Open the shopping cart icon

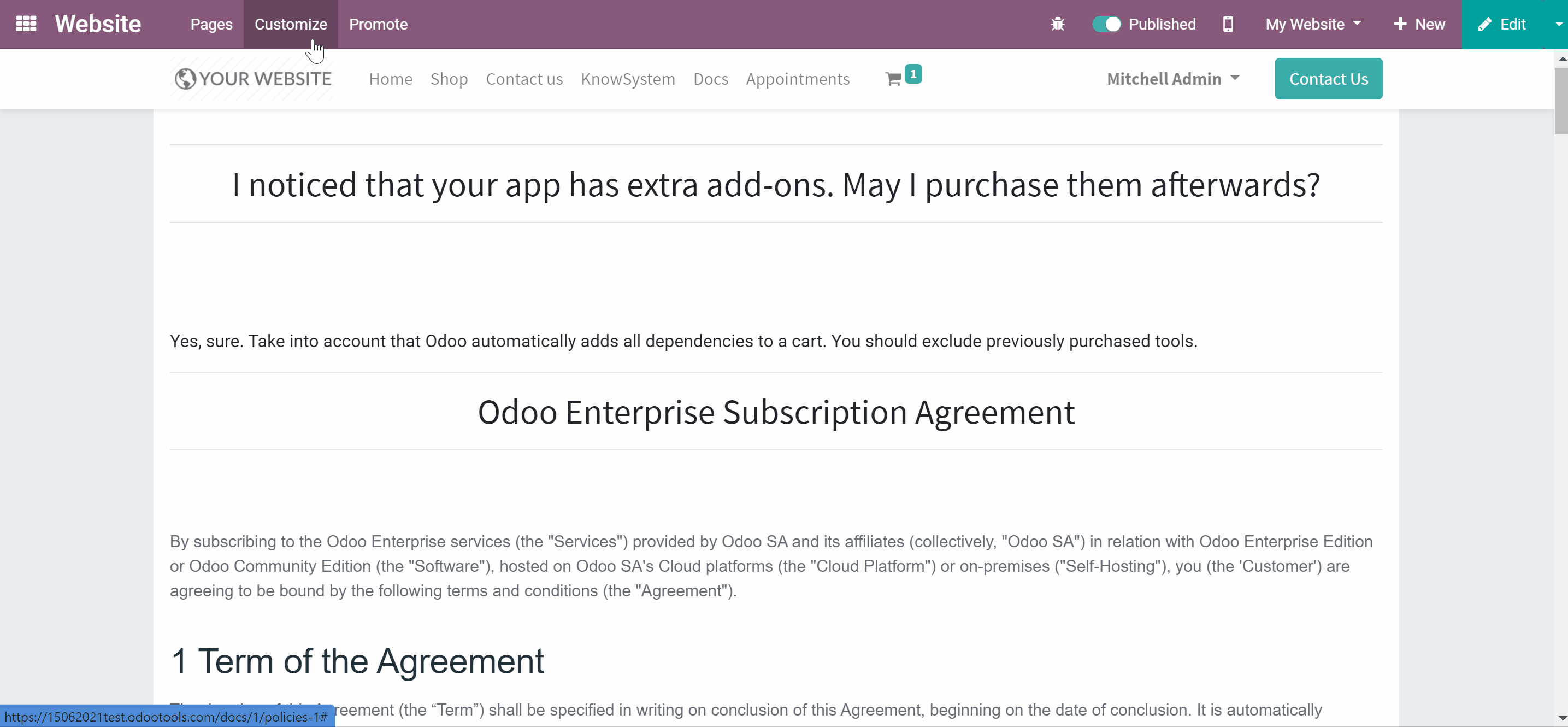[x=893, y=79]
